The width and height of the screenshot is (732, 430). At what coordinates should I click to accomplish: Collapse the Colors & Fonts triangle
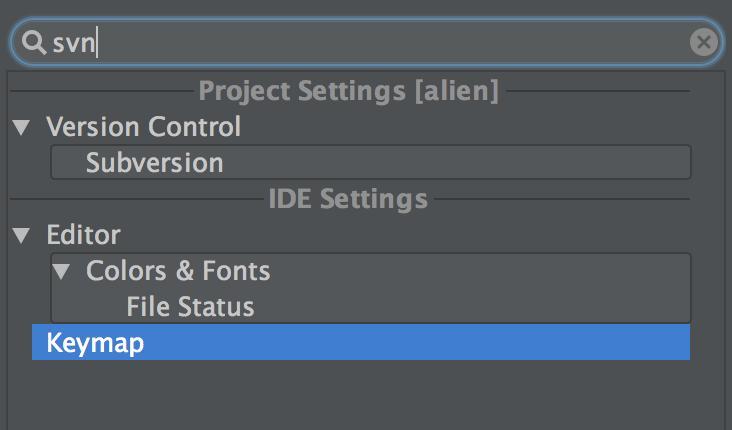[62, 271]
